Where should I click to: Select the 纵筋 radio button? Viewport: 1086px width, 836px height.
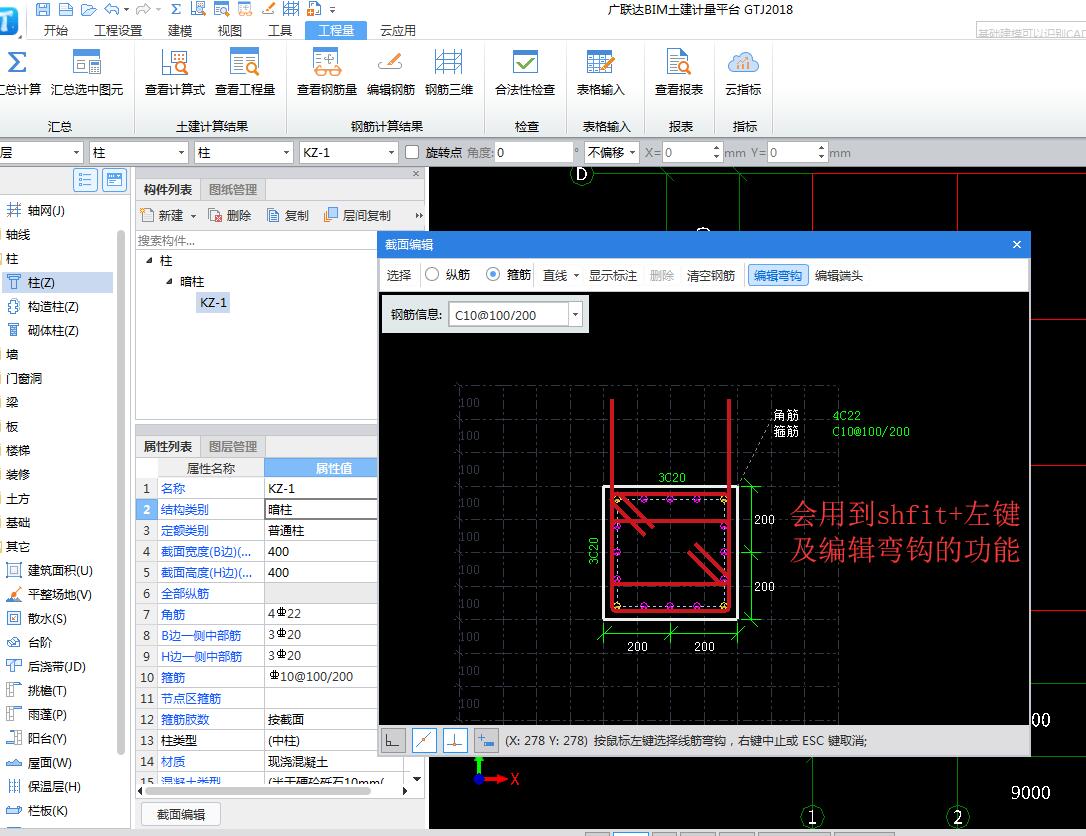(432, 275)
